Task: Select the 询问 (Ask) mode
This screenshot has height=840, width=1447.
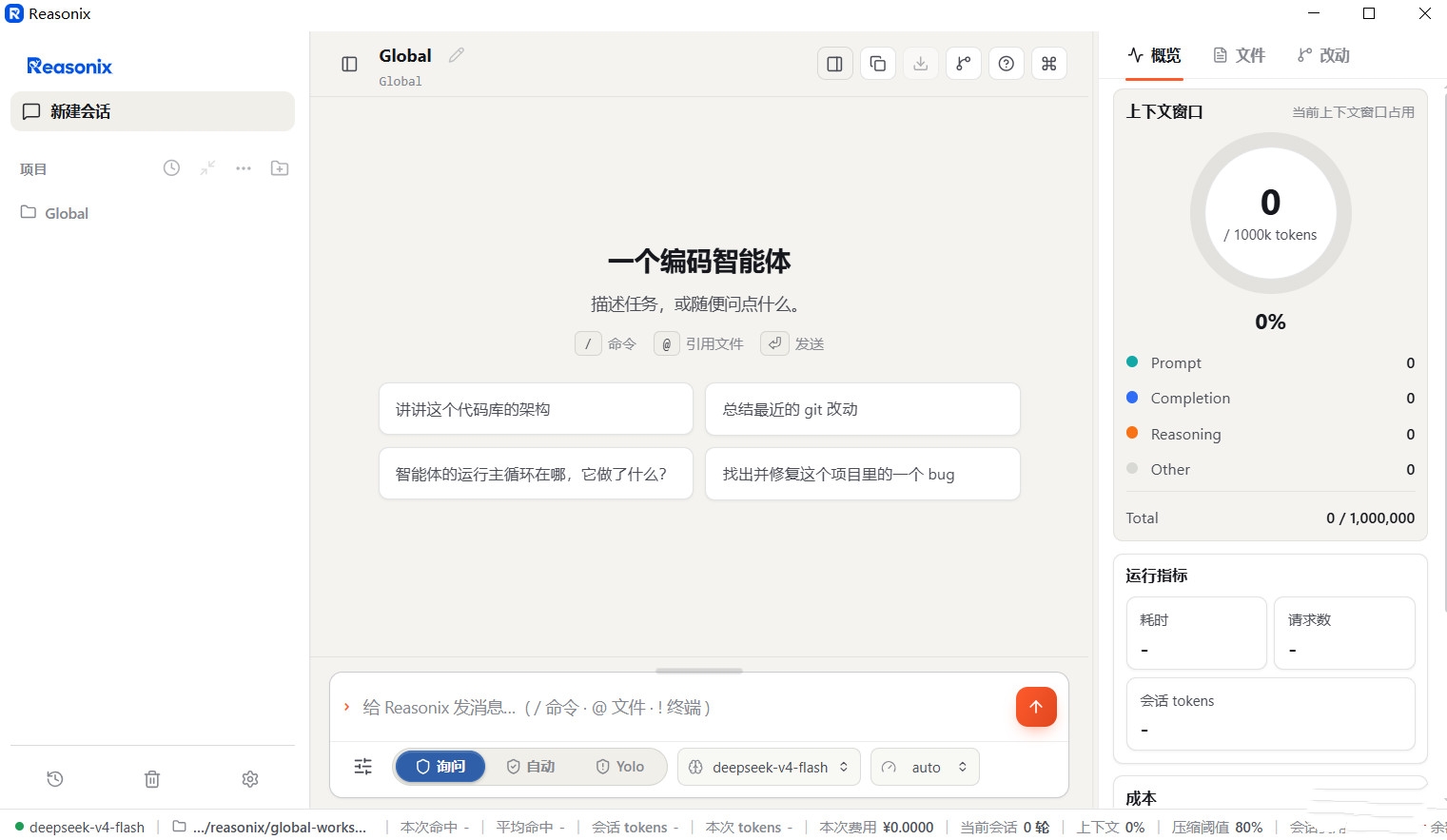Action: tap(440, 767)
